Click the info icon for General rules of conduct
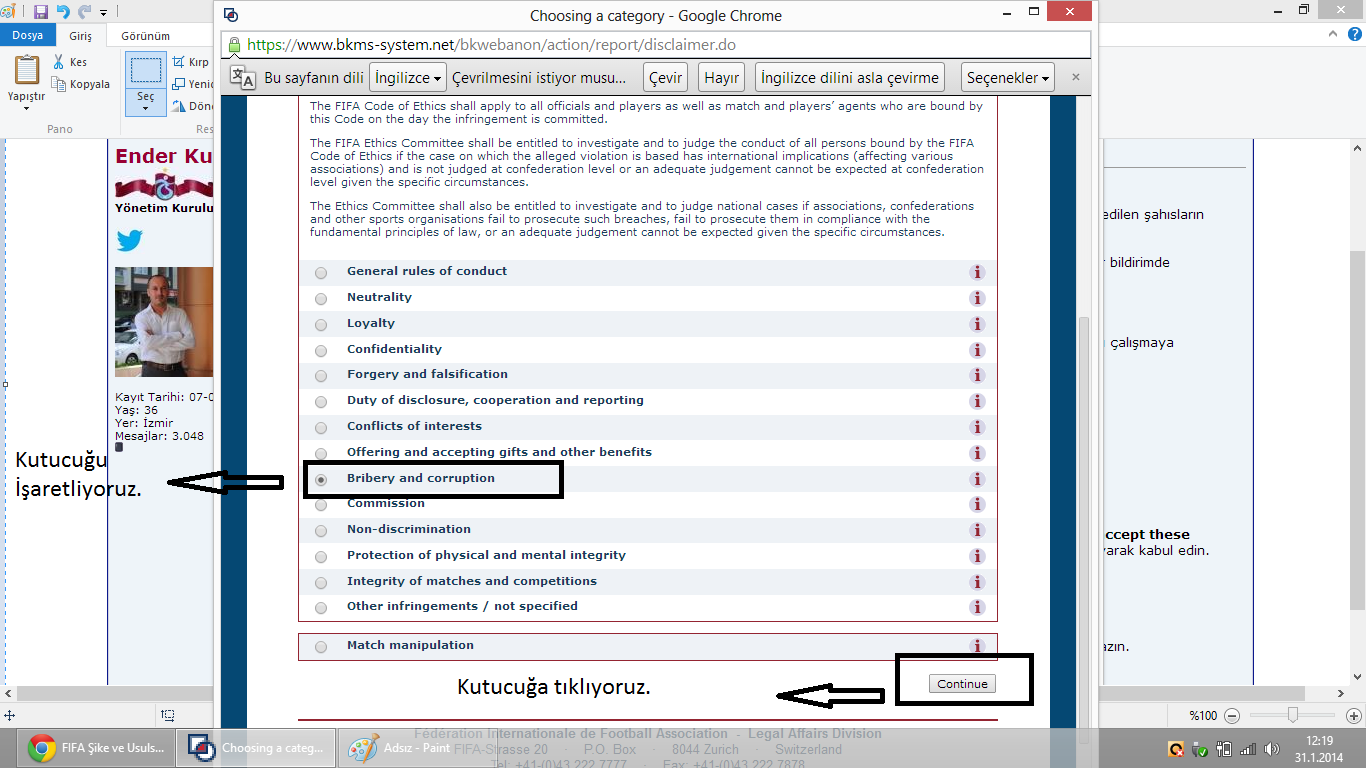 [x=977, y=272]
